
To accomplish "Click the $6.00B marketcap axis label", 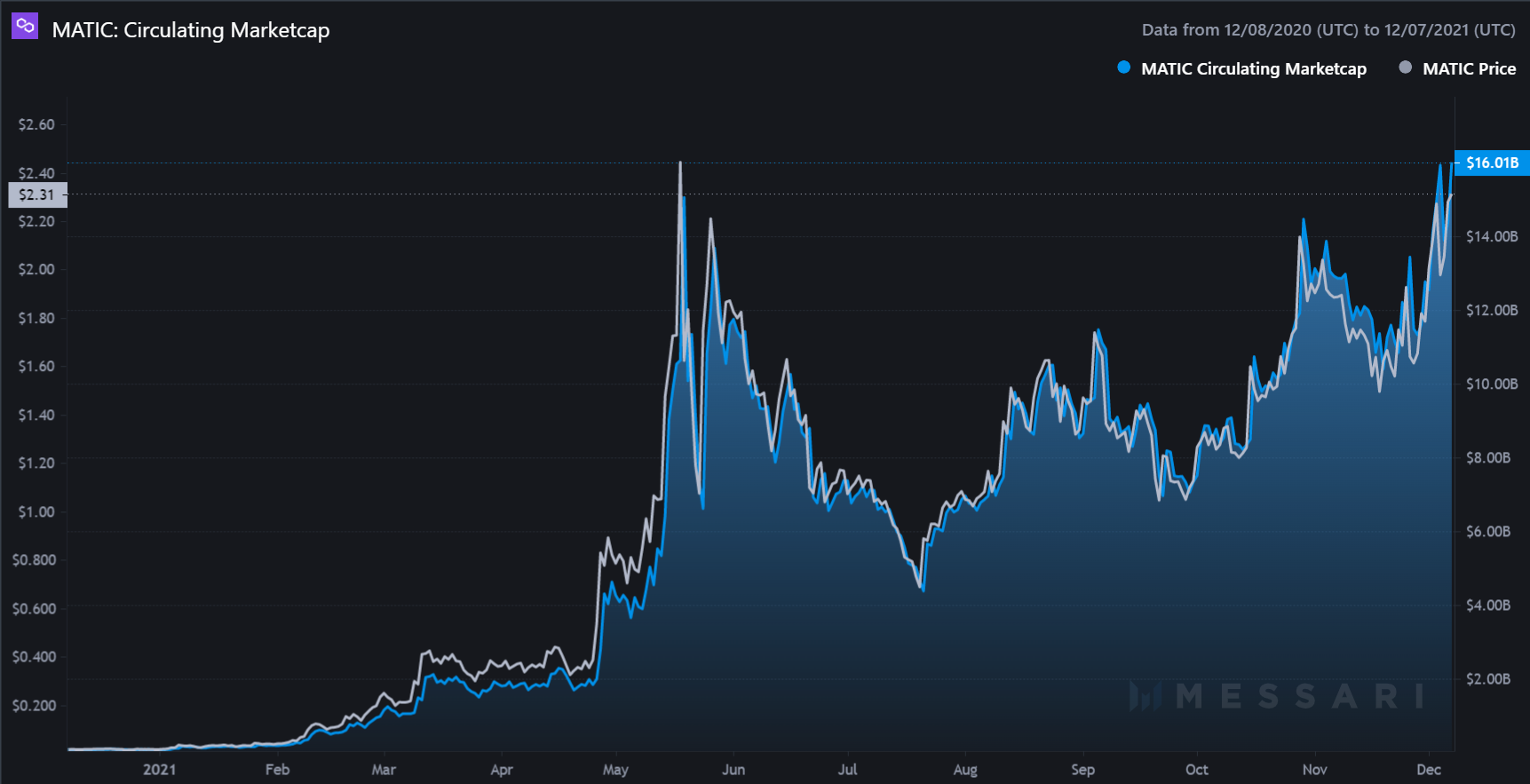I will point(1488,531).
